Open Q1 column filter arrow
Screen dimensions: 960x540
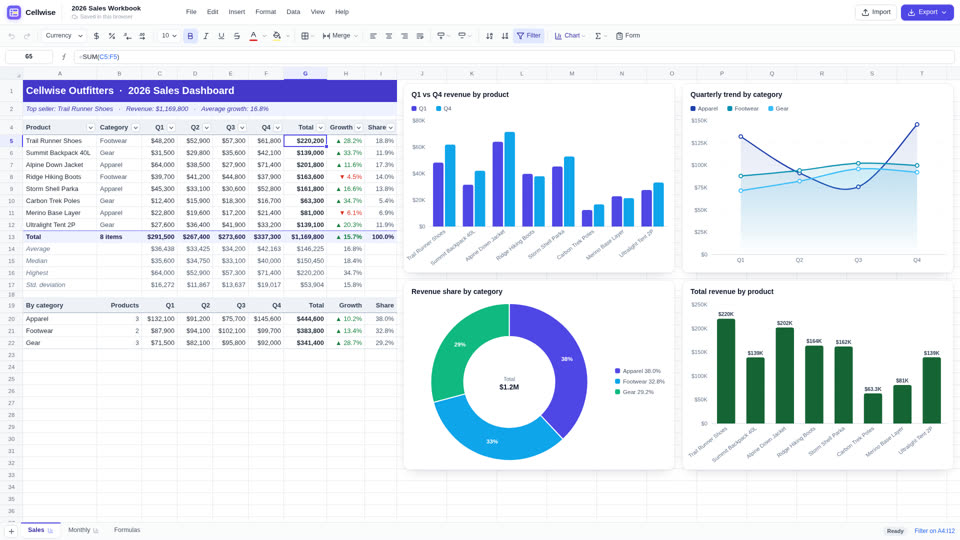(x=171, y=128)
